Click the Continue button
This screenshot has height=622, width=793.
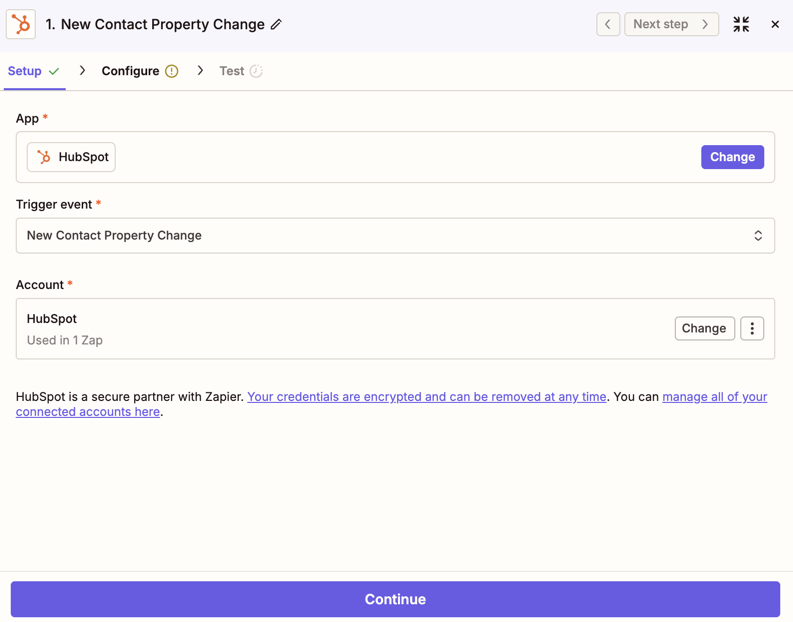point(395,599)
